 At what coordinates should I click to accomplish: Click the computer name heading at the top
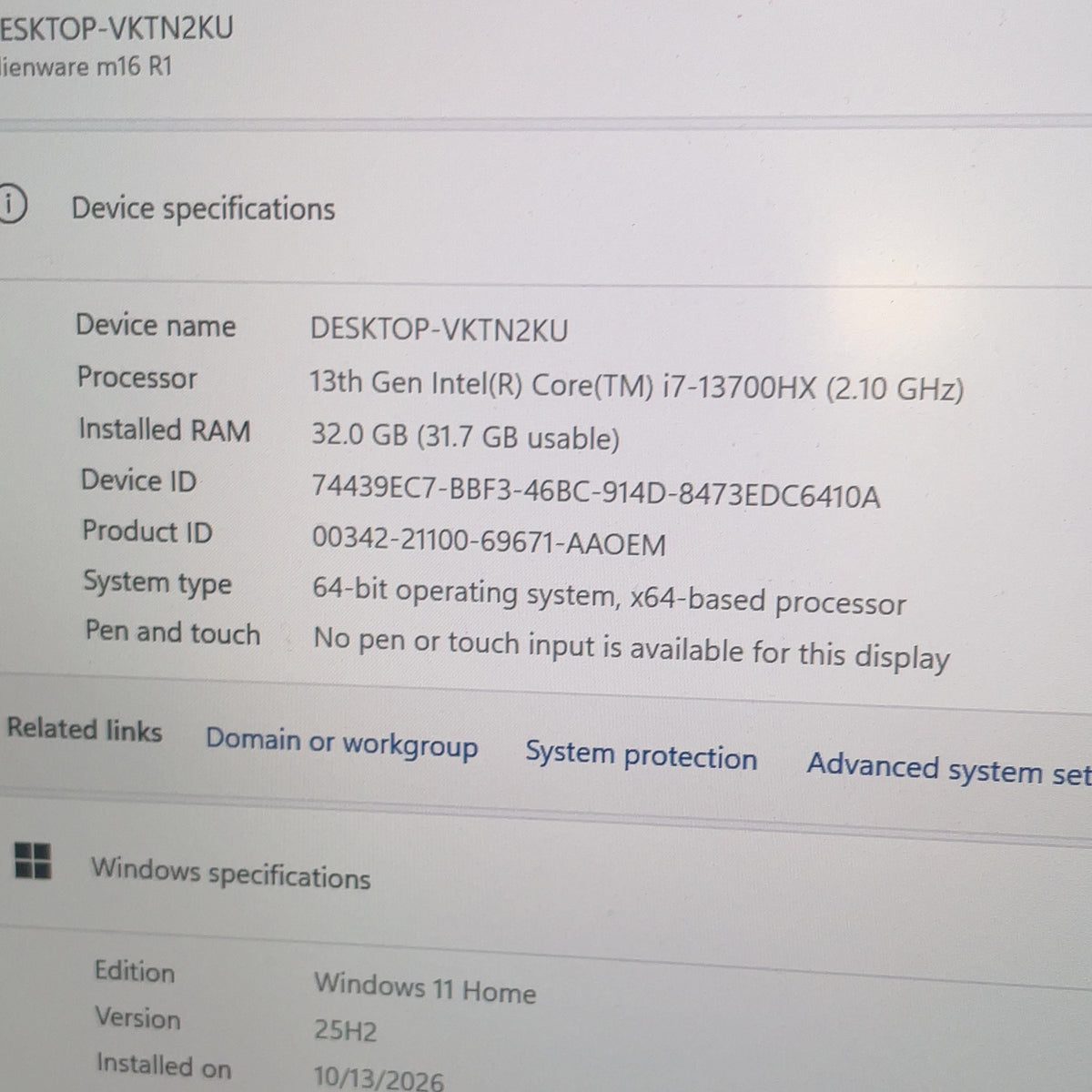click(x=116, y=27)
